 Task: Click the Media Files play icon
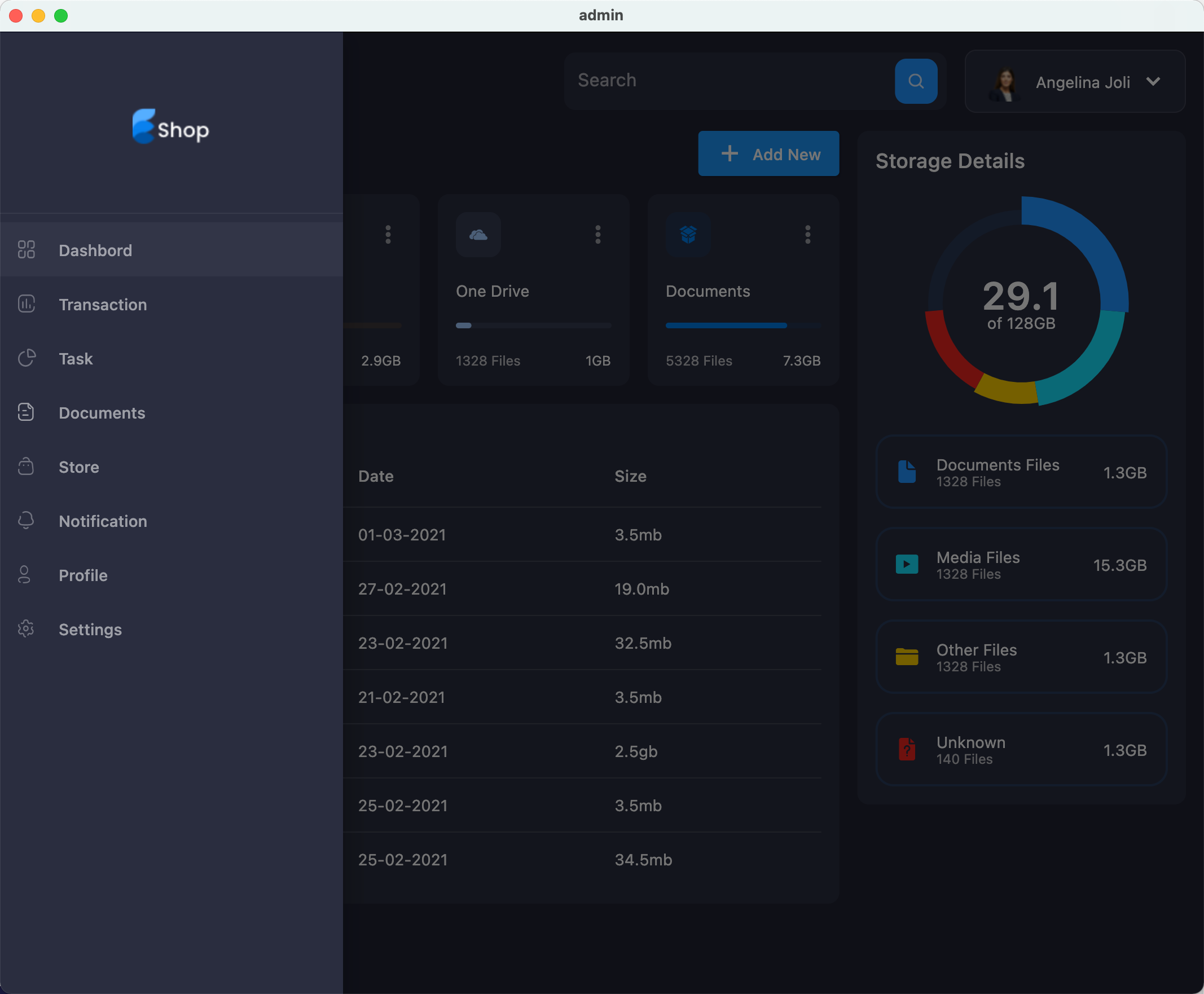click(x=907, y=564)
